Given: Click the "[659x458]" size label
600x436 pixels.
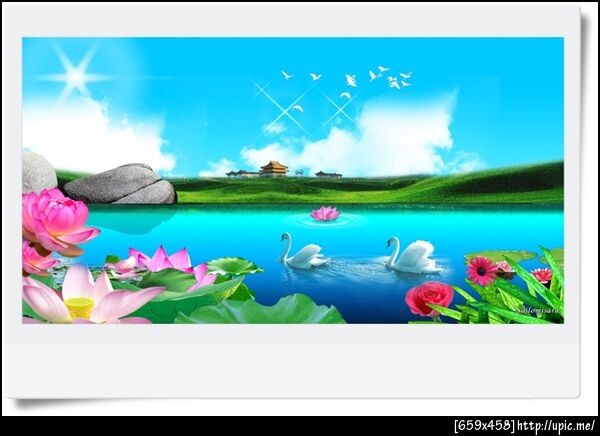Looking at the screenshot, I should (x=485, y=426).
